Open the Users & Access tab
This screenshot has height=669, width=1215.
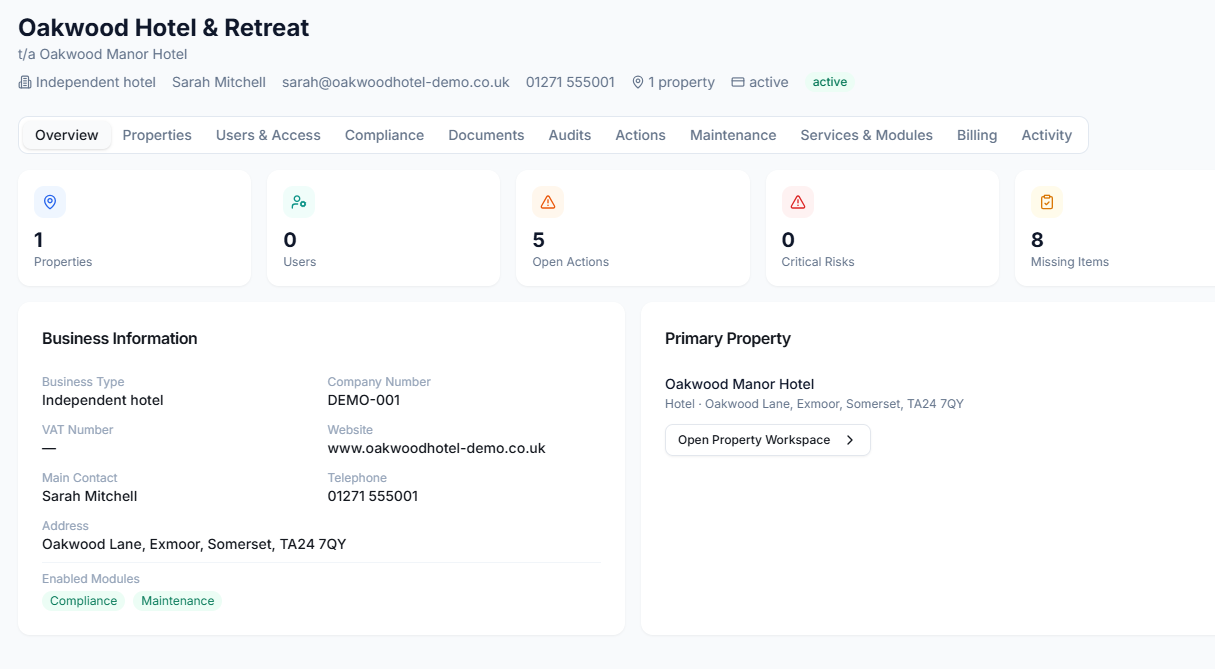click(x=268, y=135)
